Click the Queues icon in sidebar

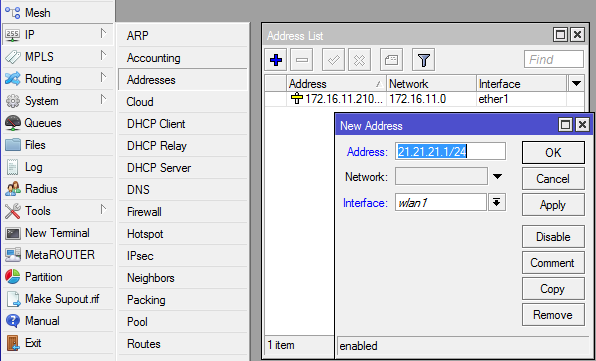(13, 123)
